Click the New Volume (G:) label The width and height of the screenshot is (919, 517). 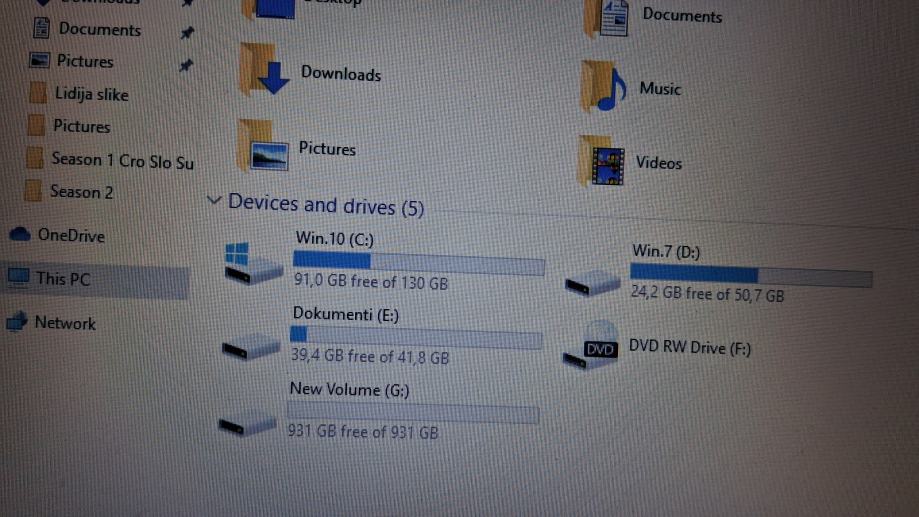pos(349,389)
